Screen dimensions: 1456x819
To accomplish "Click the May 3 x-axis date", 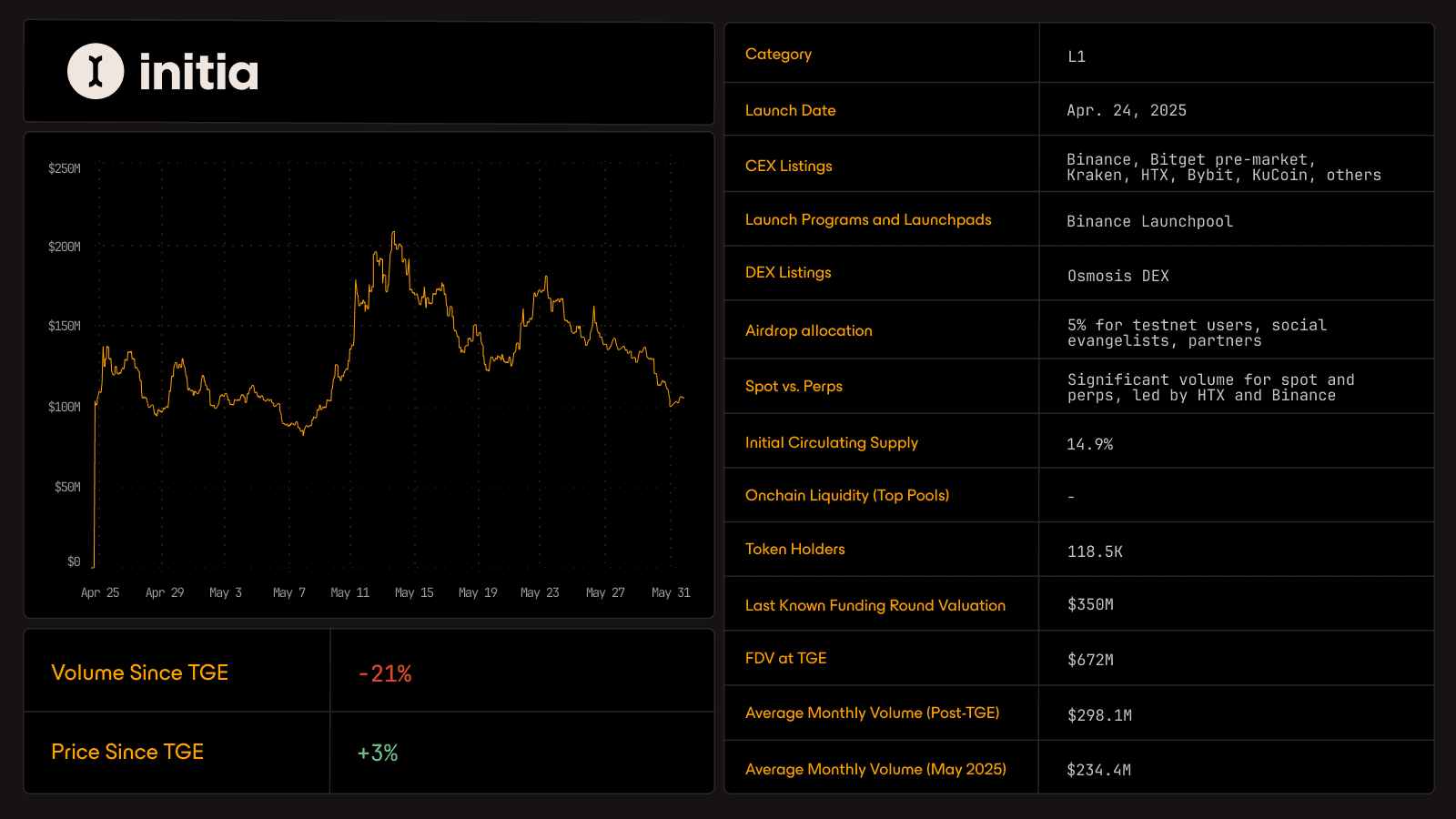I will (226, 592).
